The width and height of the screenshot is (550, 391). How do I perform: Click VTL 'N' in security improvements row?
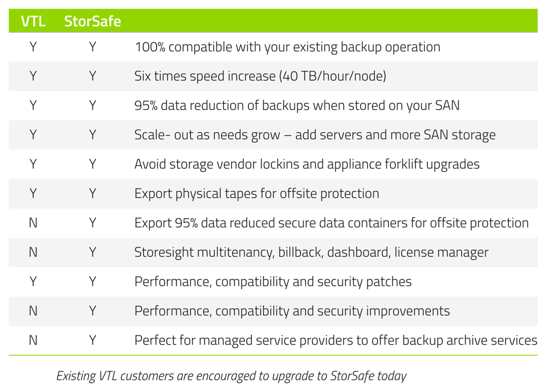[x=33, y=311]
